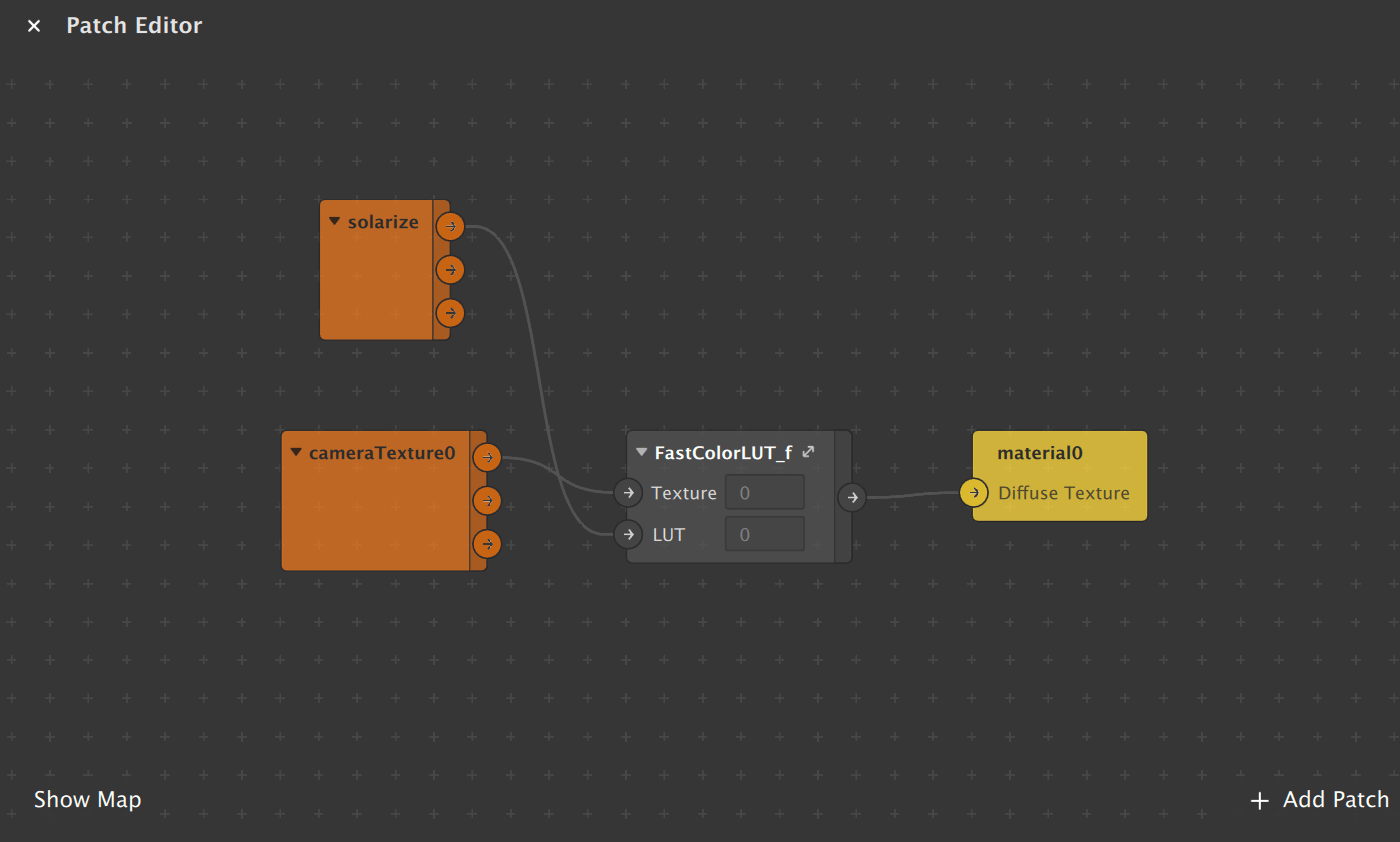1400x842 pixels.
Task: Close the Patch Editor panel
Action: [x=34, y=26]
